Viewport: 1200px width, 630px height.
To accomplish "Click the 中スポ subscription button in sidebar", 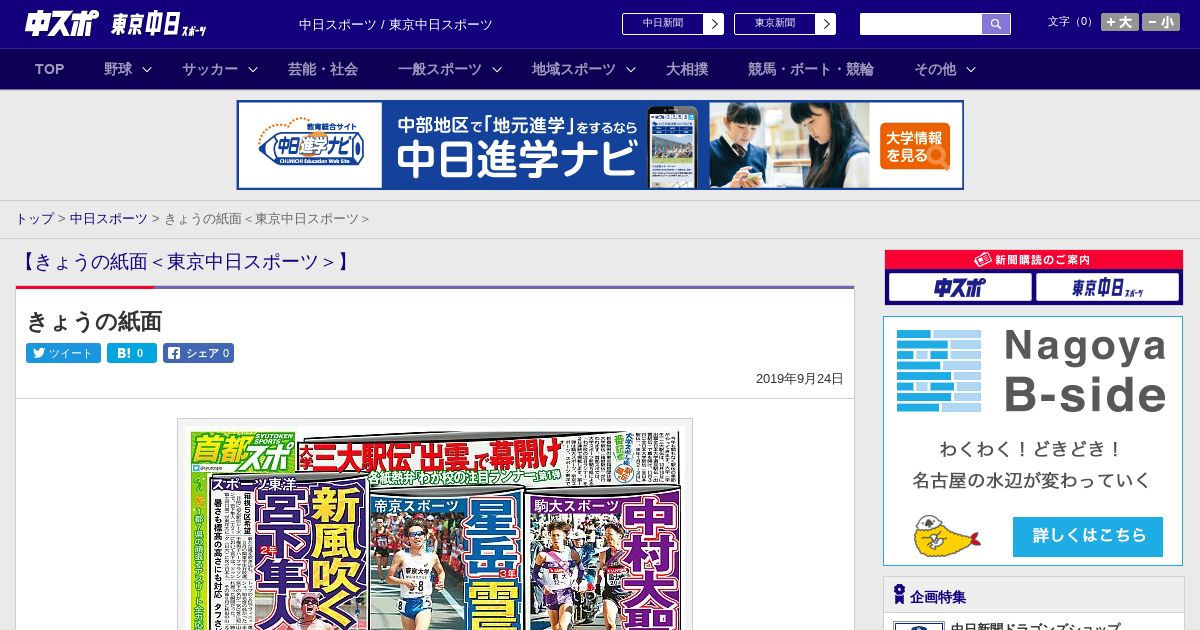I will tap(959, 288).
